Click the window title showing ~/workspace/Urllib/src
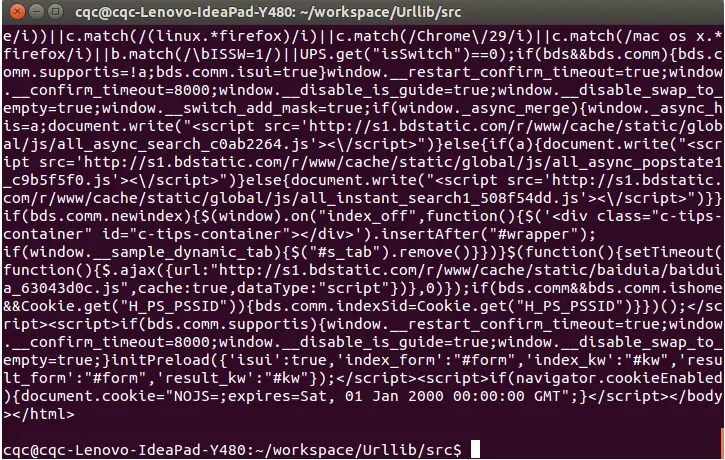Image resolution: width=725 pixels, height=460 pixels. point(268,12)
